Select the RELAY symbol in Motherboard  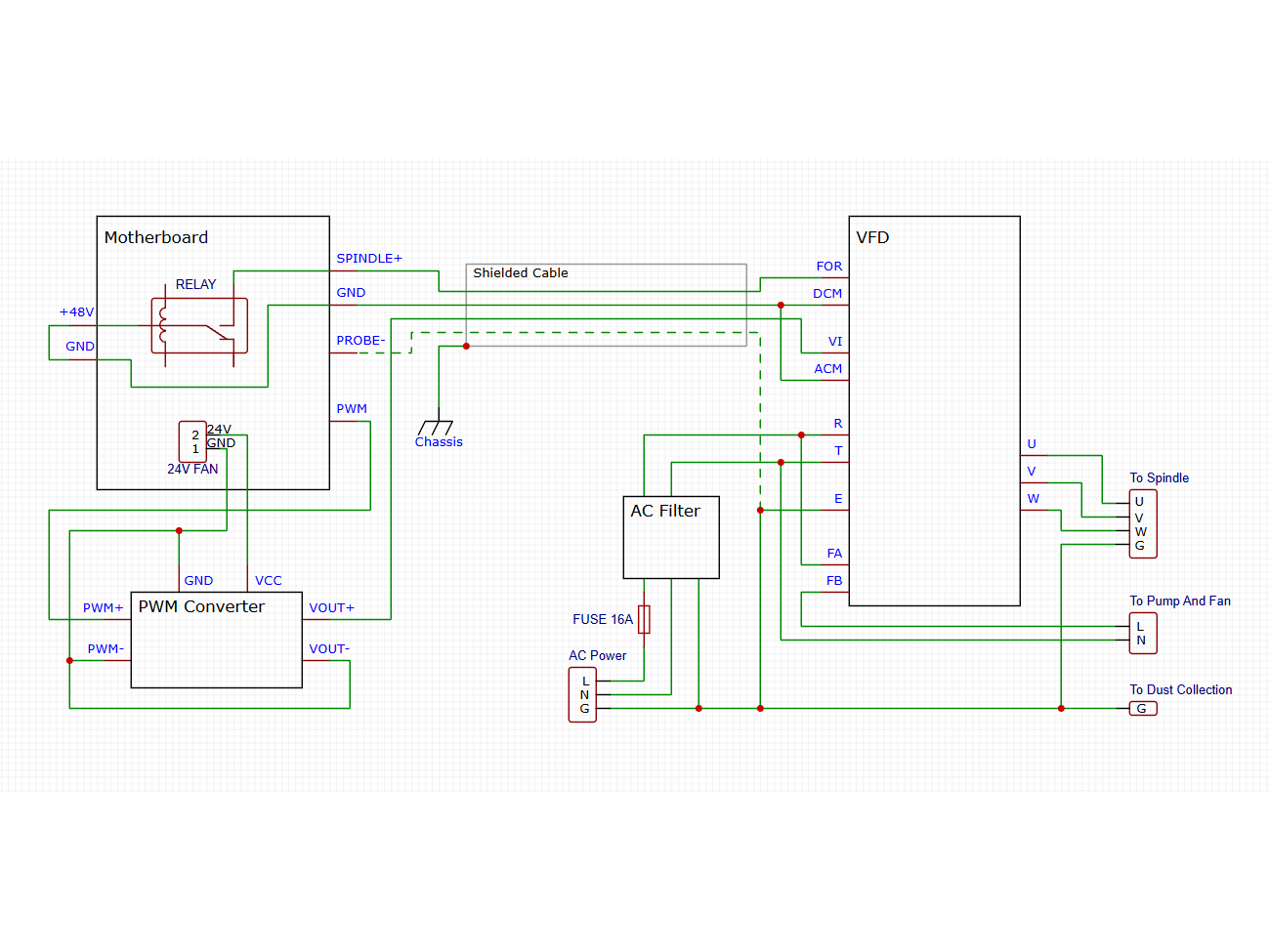[199, 326]
